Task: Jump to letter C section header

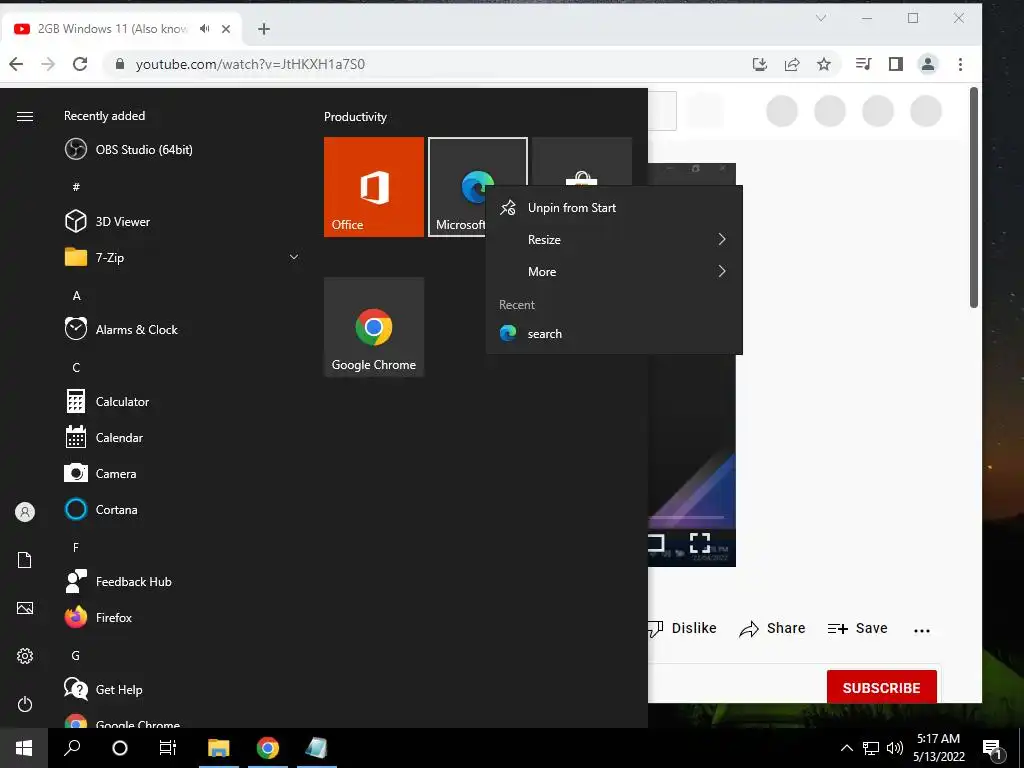Action: [76, 368]
